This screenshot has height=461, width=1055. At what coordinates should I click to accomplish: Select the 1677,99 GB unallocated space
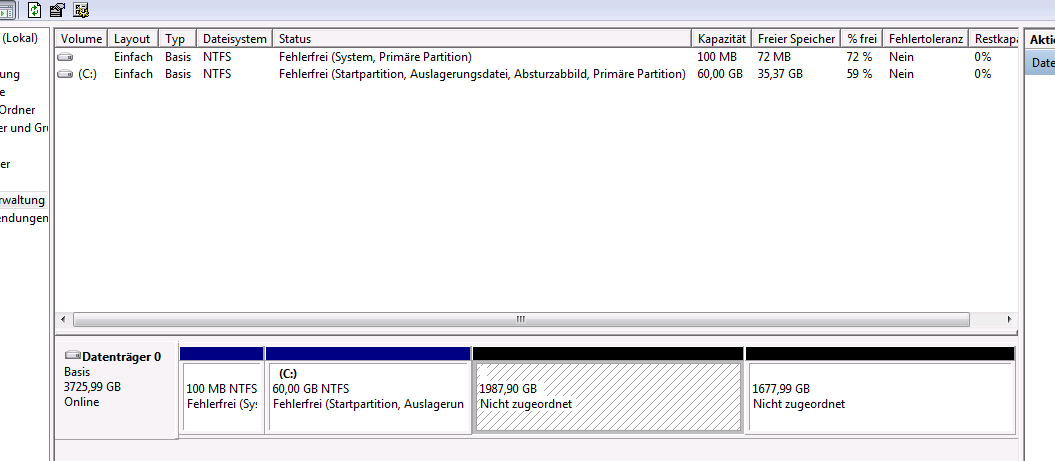880,396
